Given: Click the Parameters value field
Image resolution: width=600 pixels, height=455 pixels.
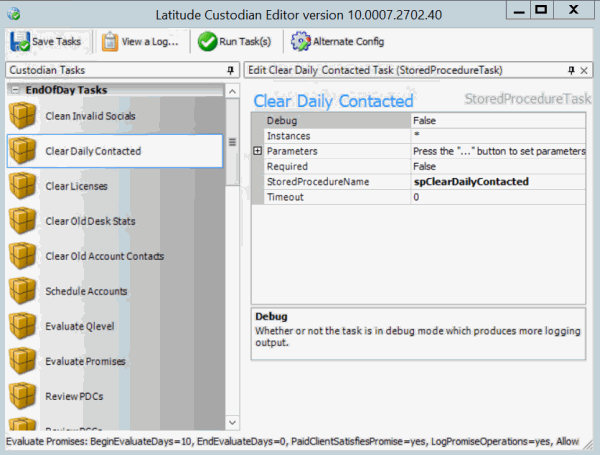Looking at the screenshot, I should pyautogui.click(x=498, y=151).
